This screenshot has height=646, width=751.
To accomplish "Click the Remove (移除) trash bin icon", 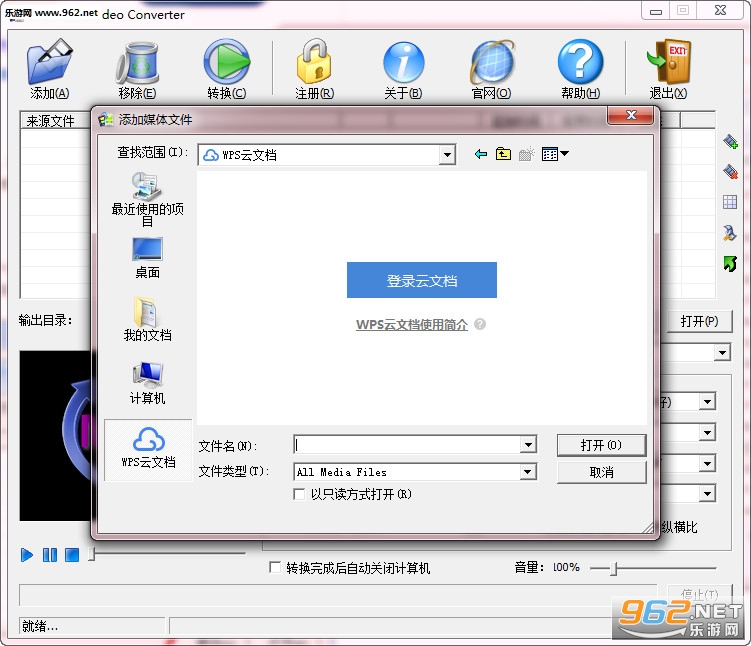I will 137,63.
